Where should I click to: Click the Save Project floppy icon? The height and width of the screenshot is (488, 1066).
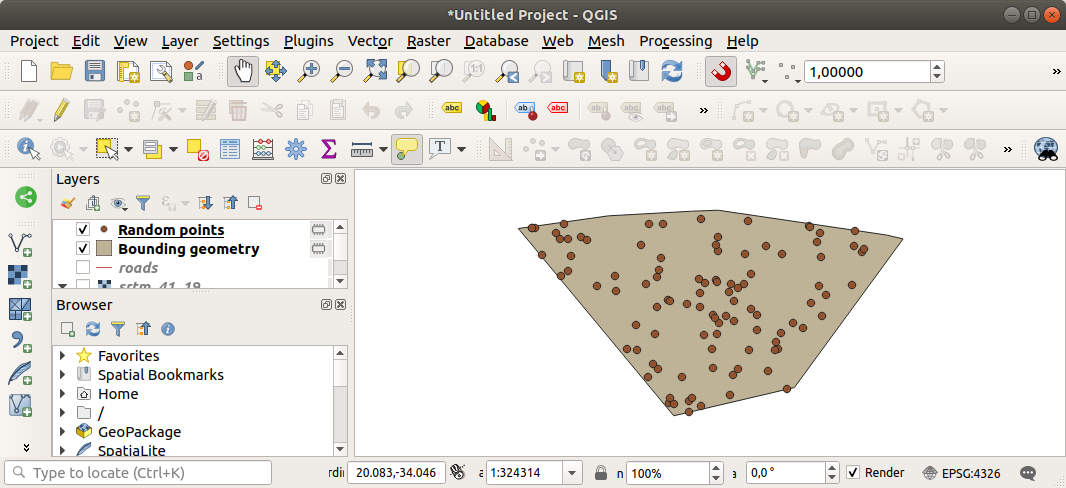[95, 72]
